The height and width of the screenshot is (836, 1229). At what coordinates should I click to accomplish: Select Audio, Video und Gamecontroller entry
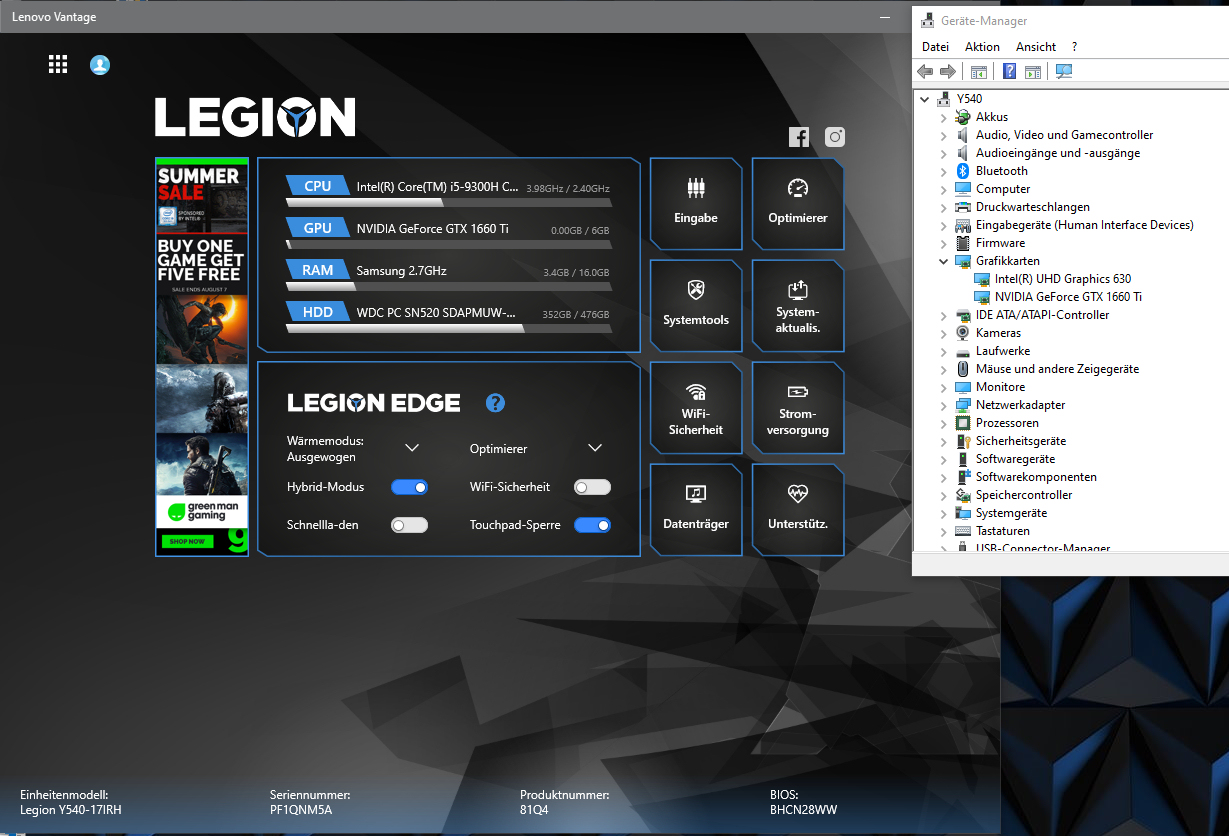click(x=1064, y=135)
